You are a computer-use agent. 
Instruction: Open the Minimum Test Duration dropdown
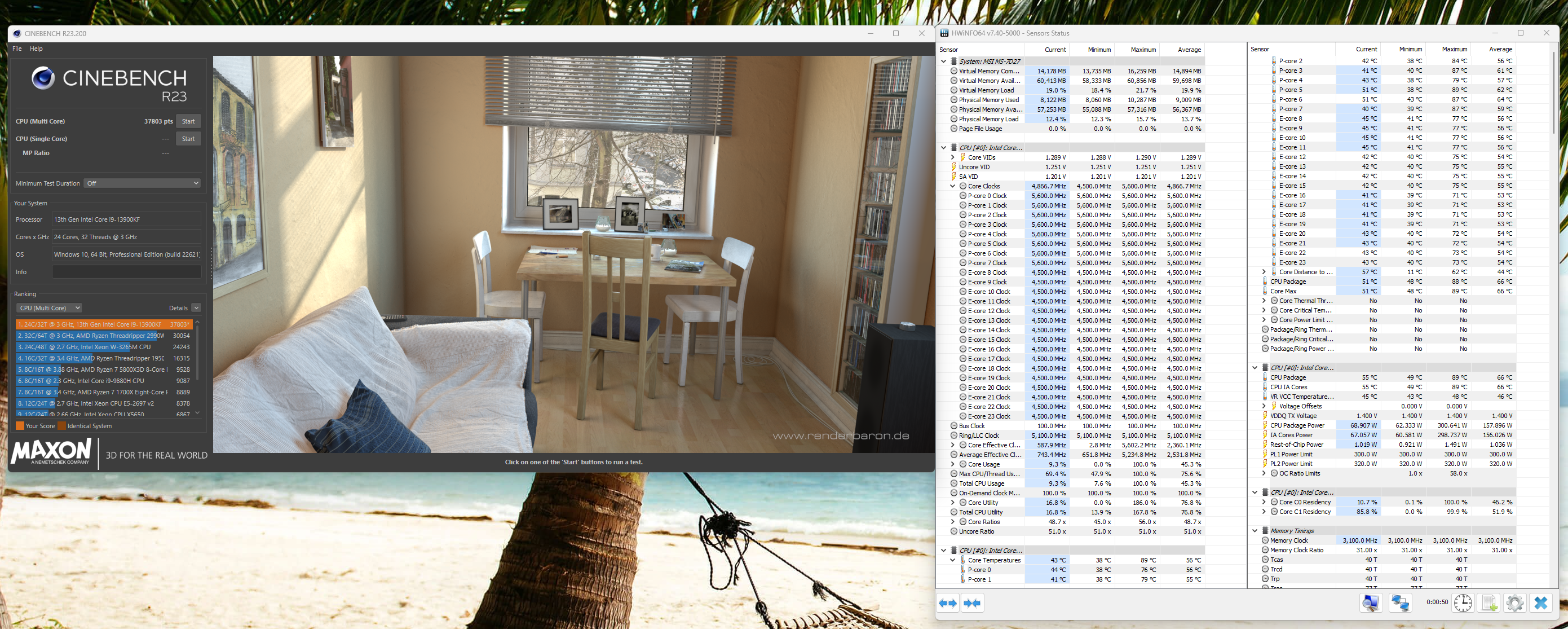(143, 183)
